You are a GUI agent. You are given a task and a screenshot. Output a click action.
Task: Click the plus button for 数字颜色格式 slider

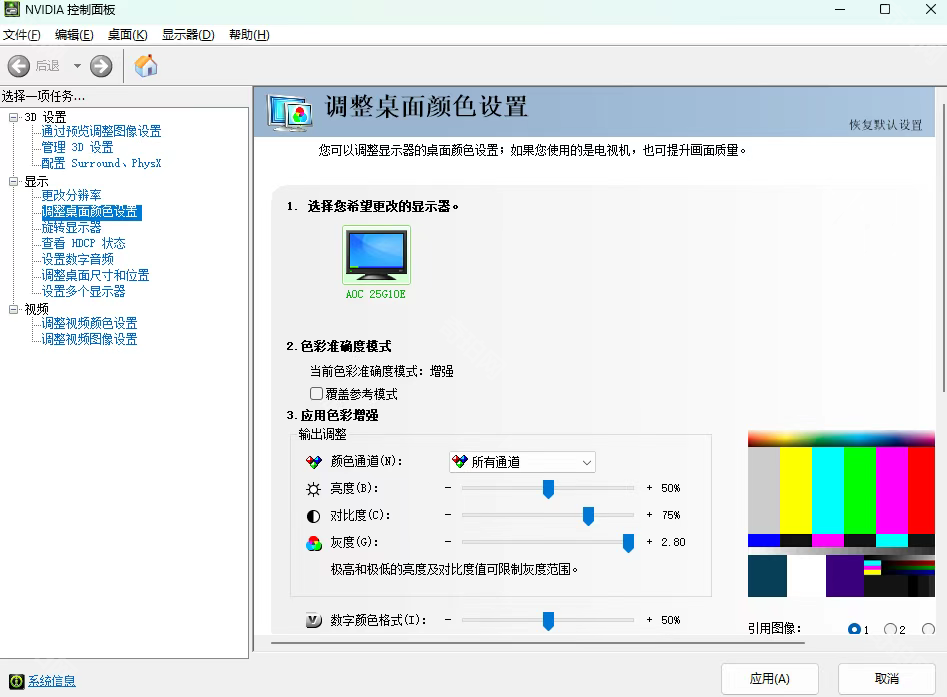649,620
